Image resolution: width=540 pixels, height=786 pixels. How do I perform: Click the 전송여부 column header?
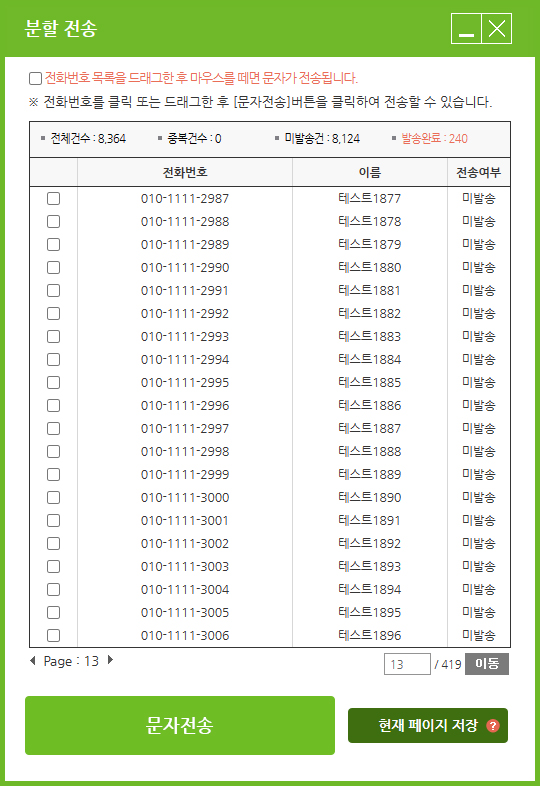click(479, 172)
